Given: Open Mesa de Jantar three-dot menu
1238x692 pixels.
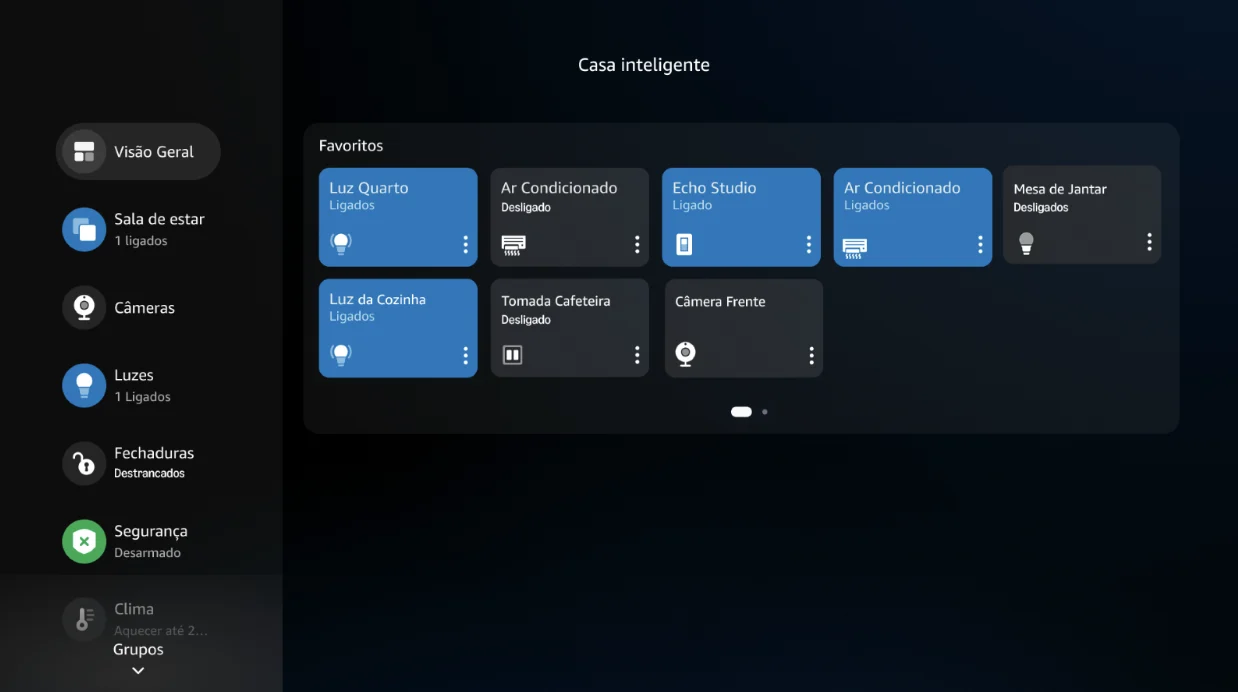Looking at the screenshot, I should coord(1149,242).
